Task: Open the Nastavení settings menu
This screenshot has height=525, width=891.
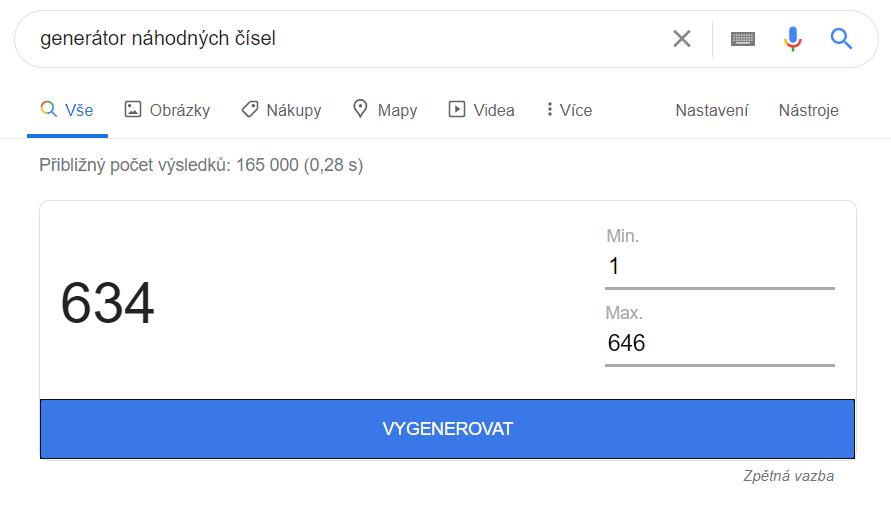Action: (711, 110)
